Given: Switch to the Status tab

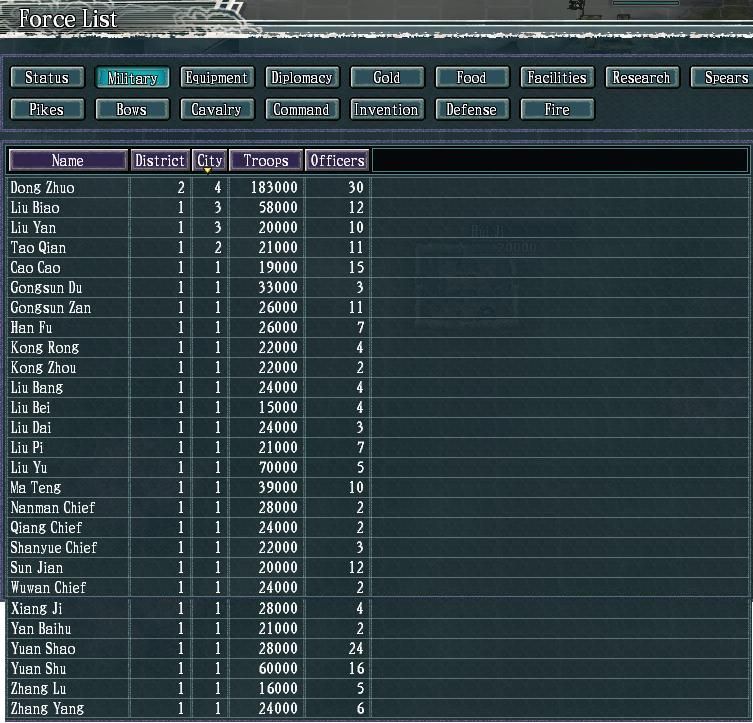Looking at the screenshot, I should point(46,78).
